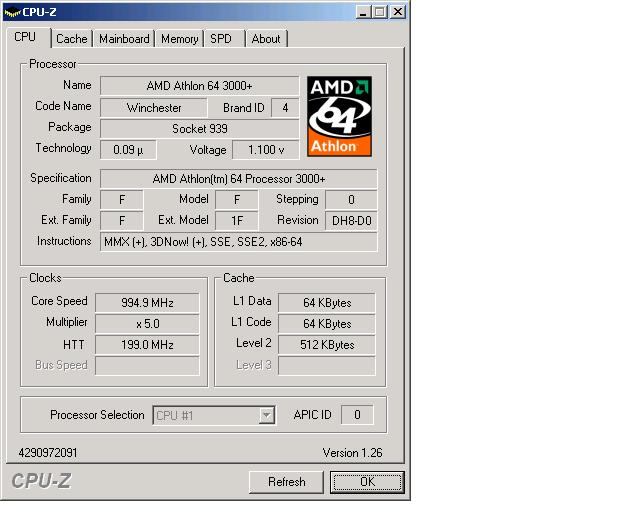Click the APIC ID value 0
Image resolution: width=640 pixels, height=512 pixels.
tap(357, 415)
